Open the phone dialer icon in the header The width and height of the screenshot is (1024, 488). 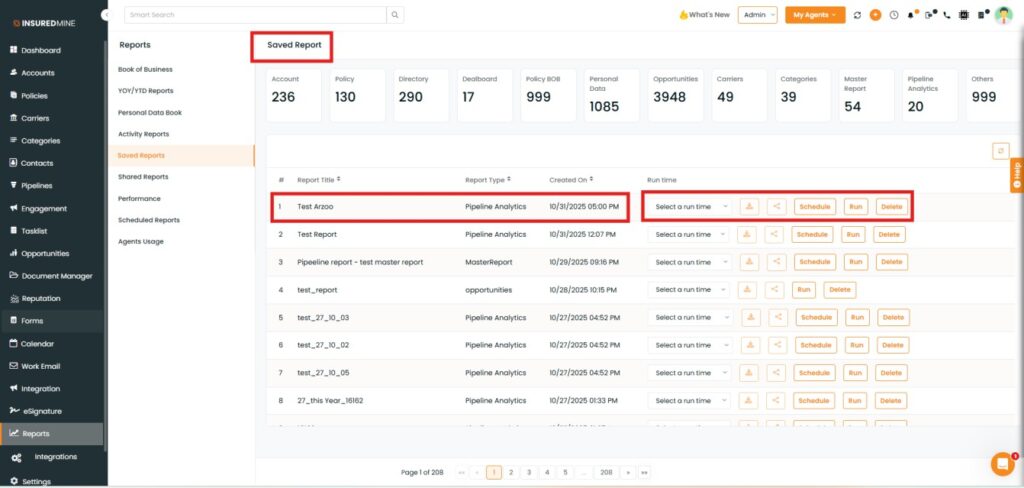tap(946, 15)
